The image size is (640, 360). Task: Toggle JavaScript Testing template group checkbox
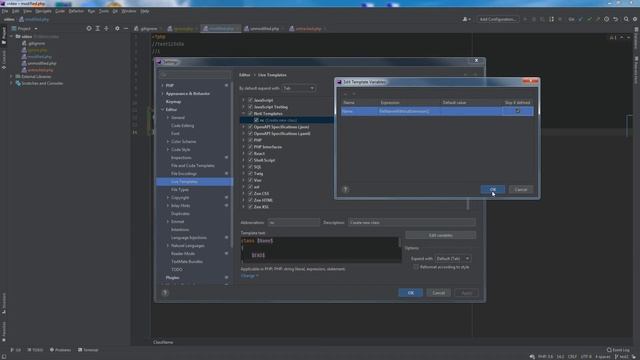coord(250,107)
